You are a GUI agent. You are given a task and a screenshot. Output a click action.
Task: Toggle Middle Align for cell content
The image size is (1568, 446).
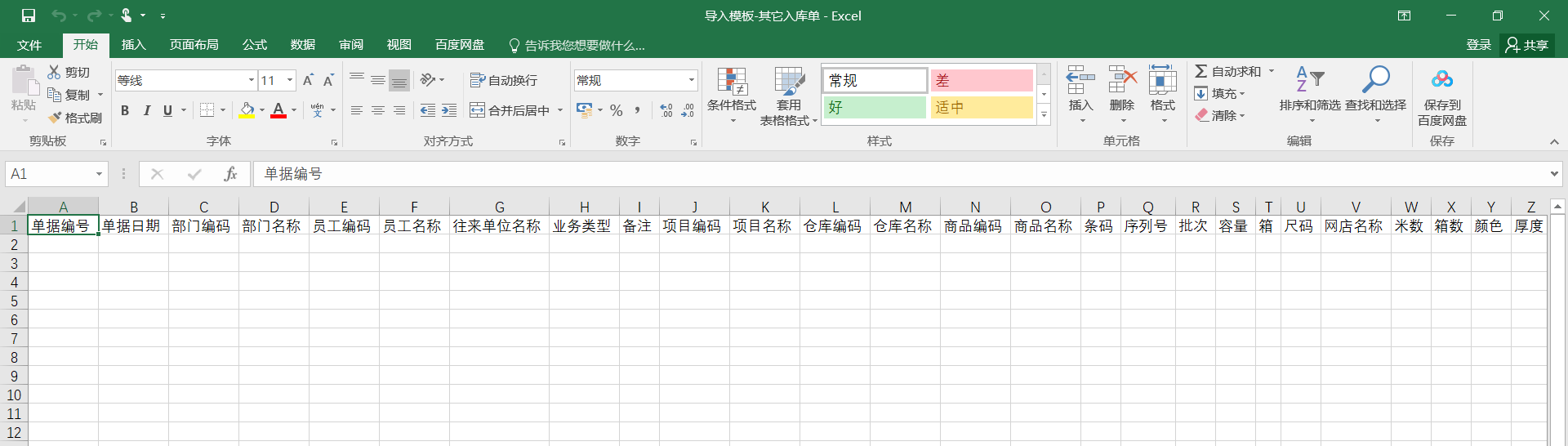[378, 80]
